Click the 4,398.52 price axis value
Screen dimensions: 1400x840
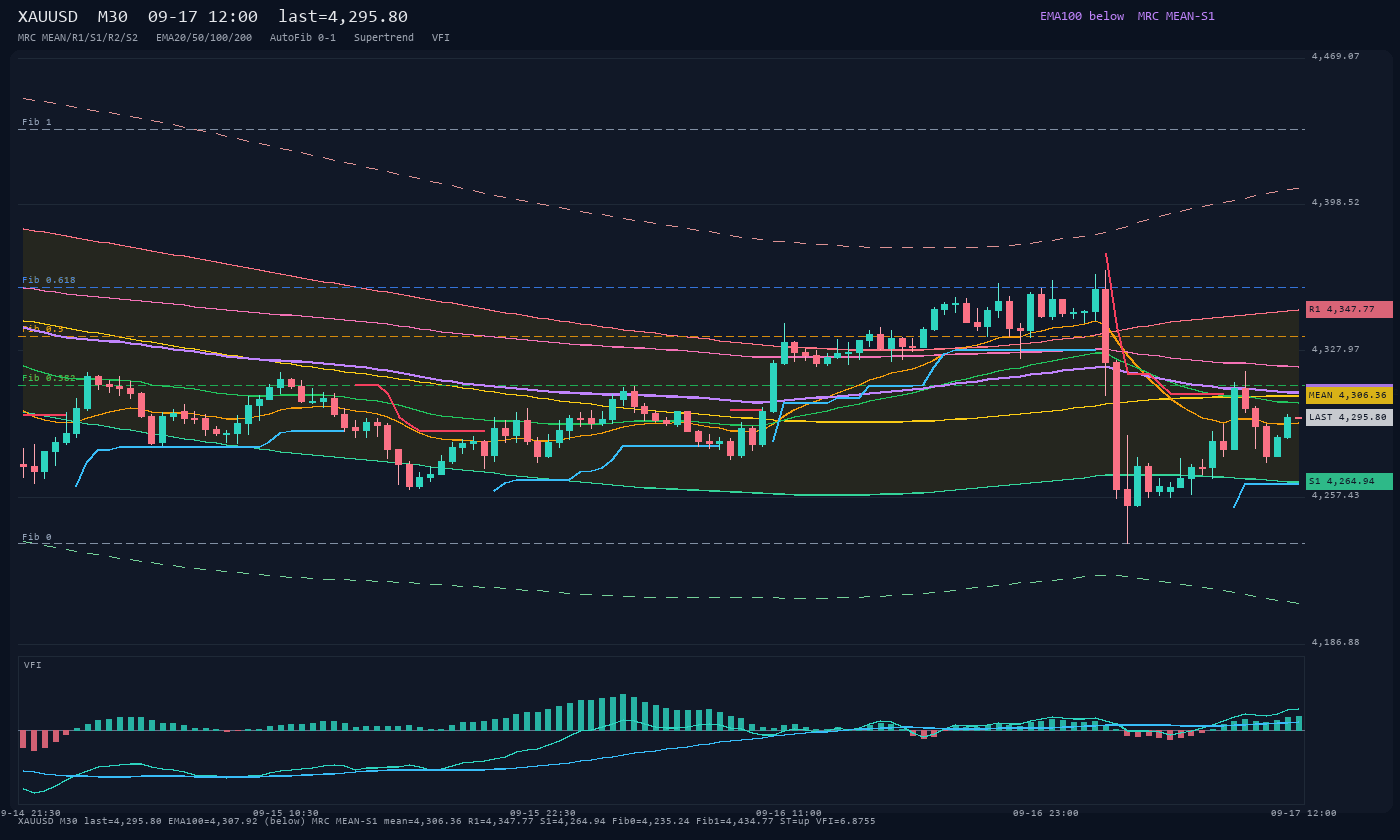click(1335, 202)
